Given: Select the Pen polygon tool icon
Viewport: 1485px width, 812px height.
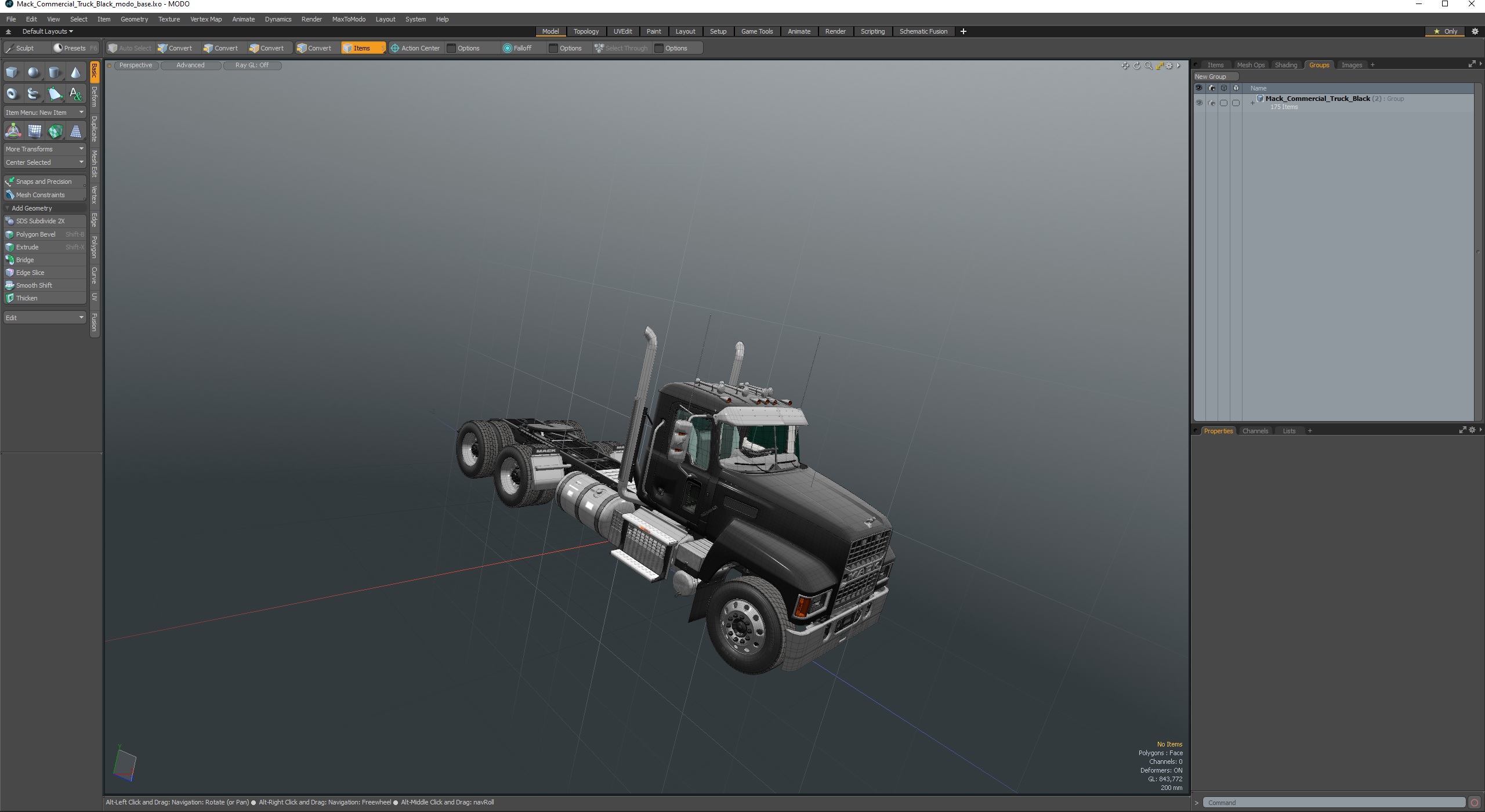Looking at the screenshot, I should (x=55, y=93).
